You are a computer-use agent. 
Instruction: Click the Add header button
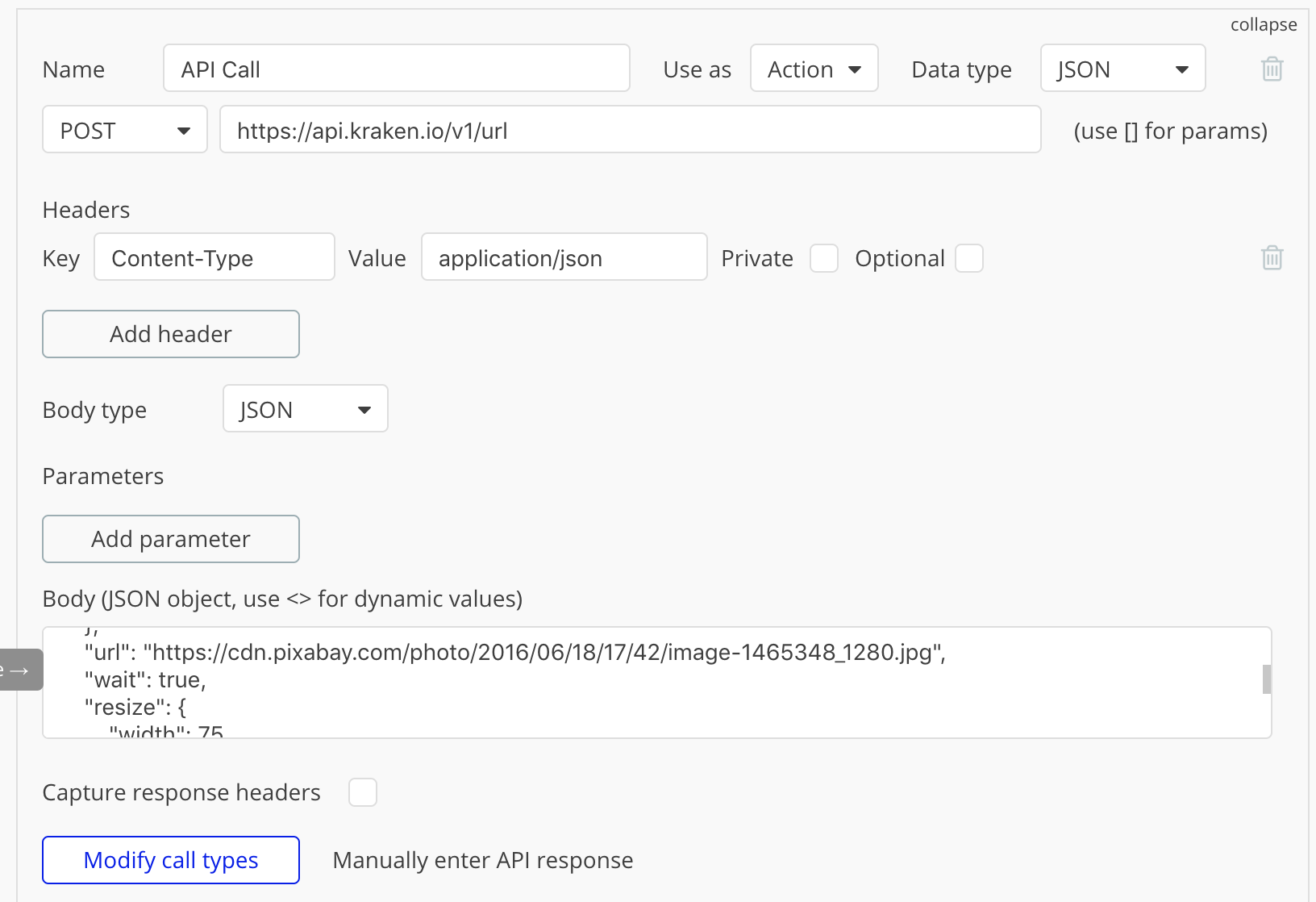[x=171, y=334]
